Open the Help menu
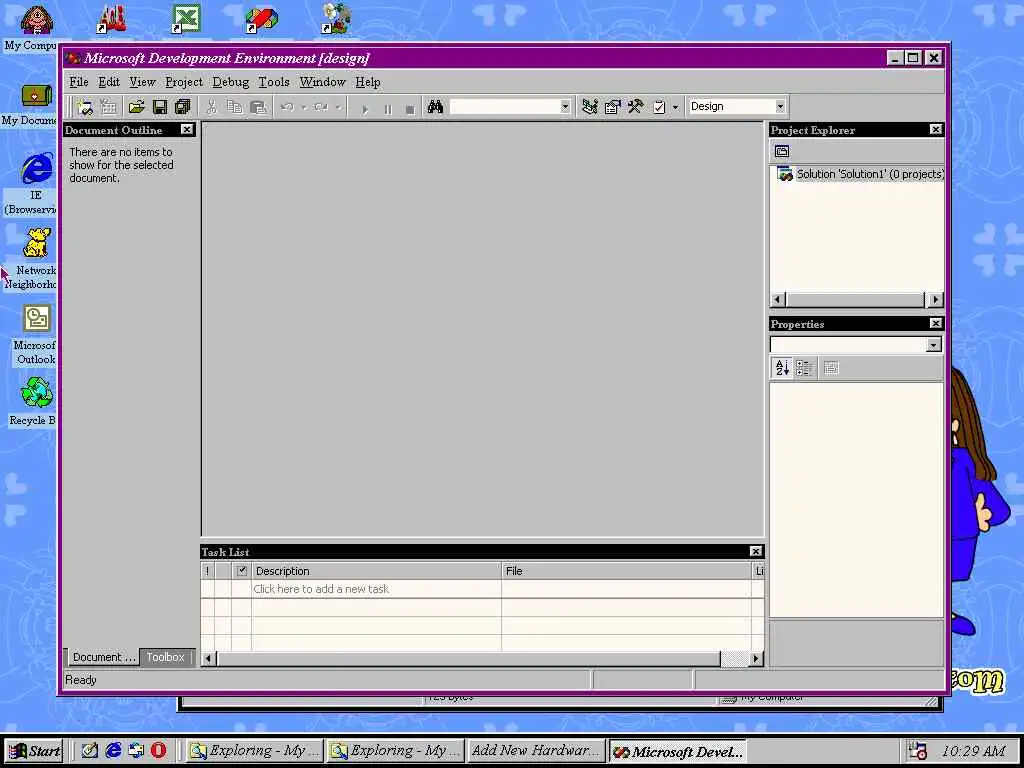The image size is (1024, 768). (368, 82)
